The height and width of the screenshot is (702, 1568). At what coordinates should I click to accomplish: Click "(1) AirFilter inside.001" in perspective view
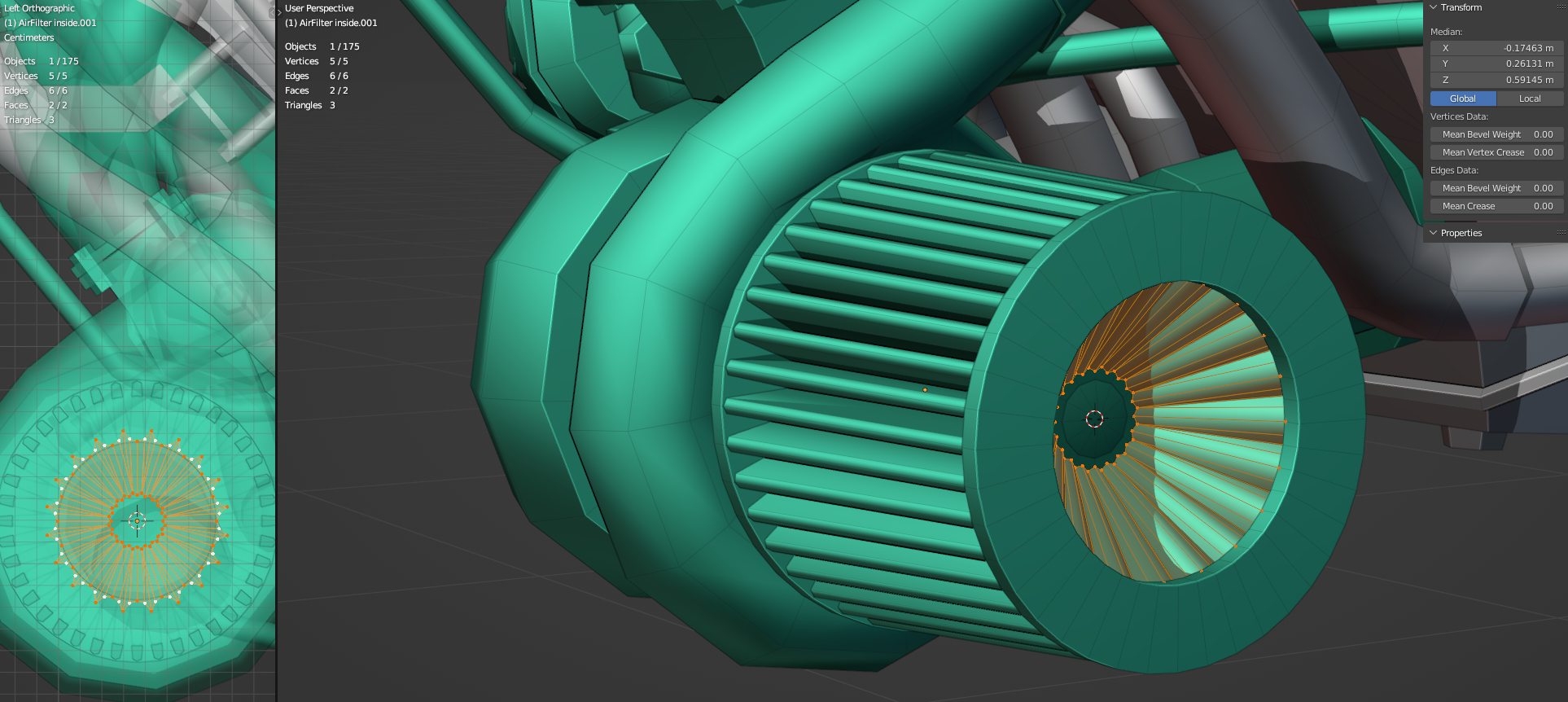[x=331, y=23]
